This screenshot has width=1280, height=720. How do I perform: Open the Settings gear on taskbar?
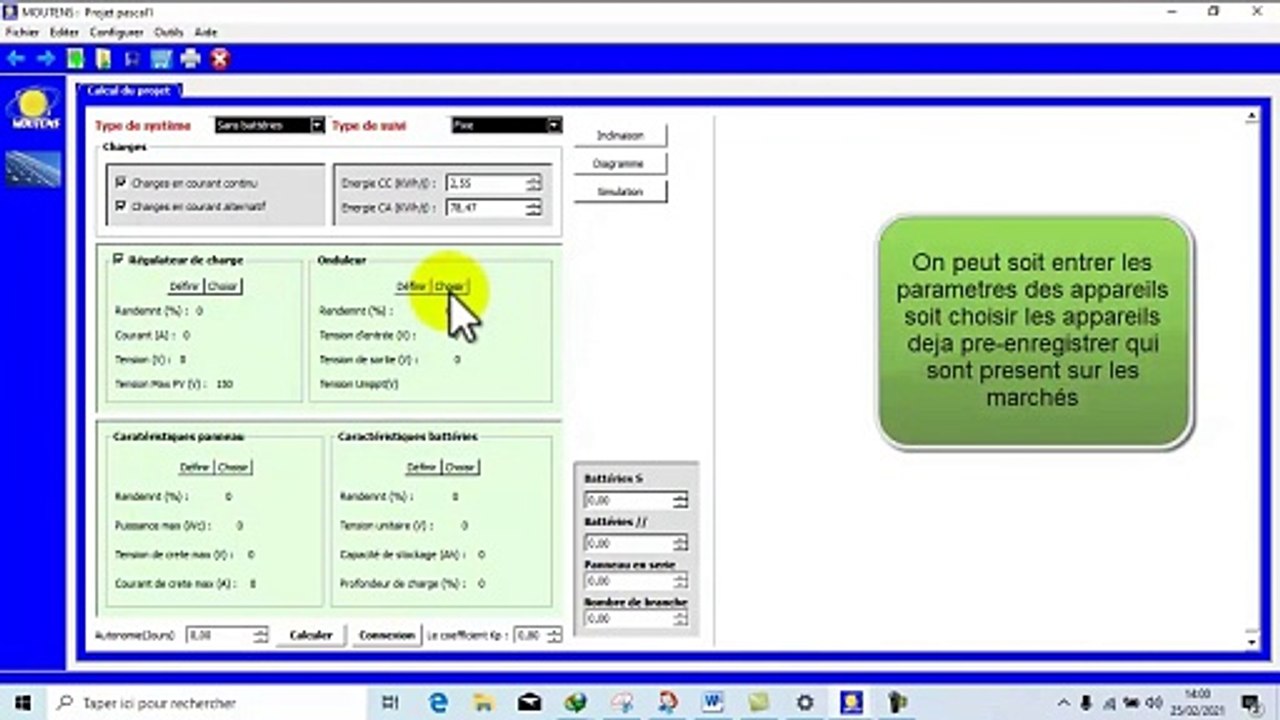pos(805,702)
